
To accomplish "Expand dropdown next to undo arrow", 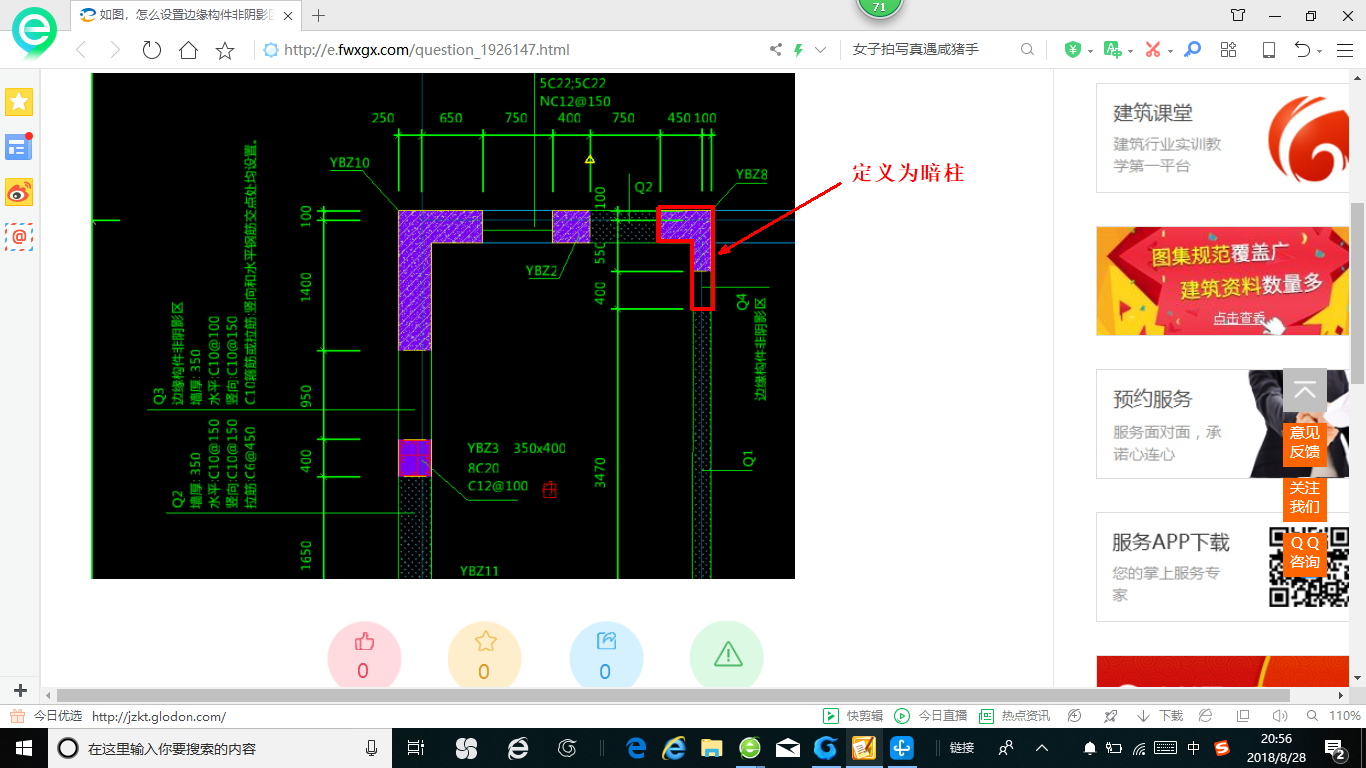I will pyautogui.click(x=1320, y=51).
